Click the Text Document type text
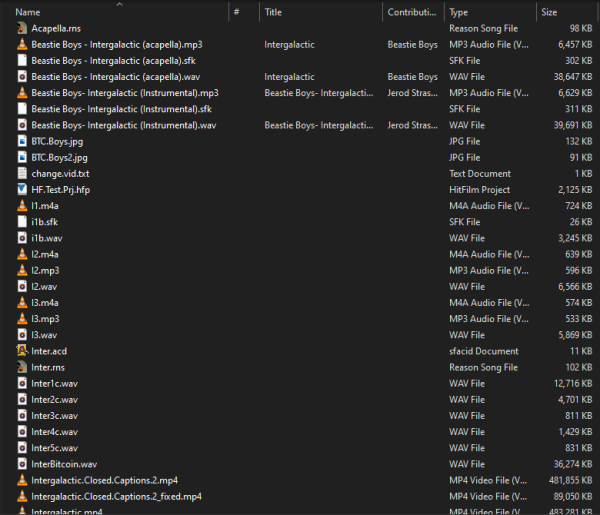600x515 pixels. (x=480, y=173)
